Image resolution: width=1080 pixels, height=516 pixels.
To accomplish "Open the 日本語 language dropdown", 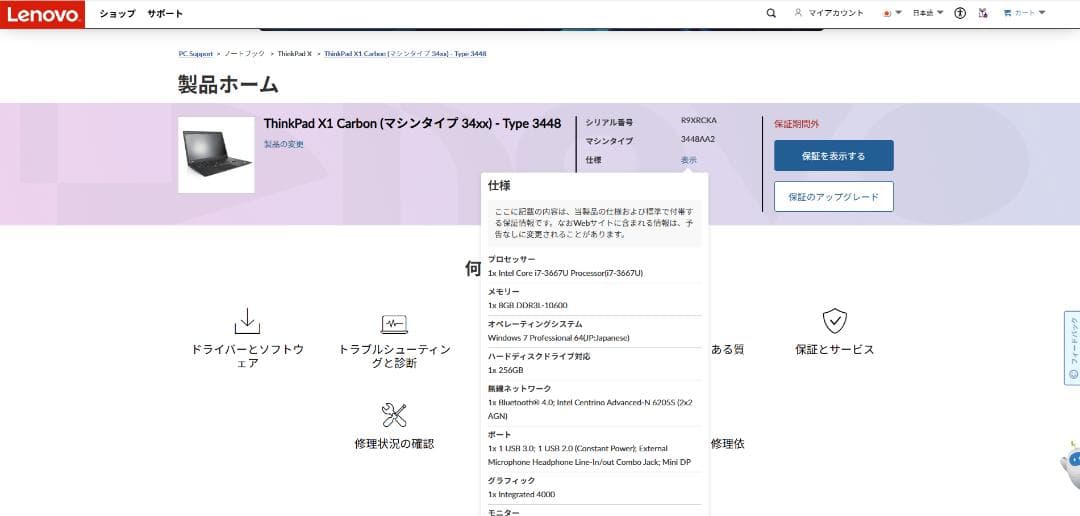I will (x=928, y=13).
